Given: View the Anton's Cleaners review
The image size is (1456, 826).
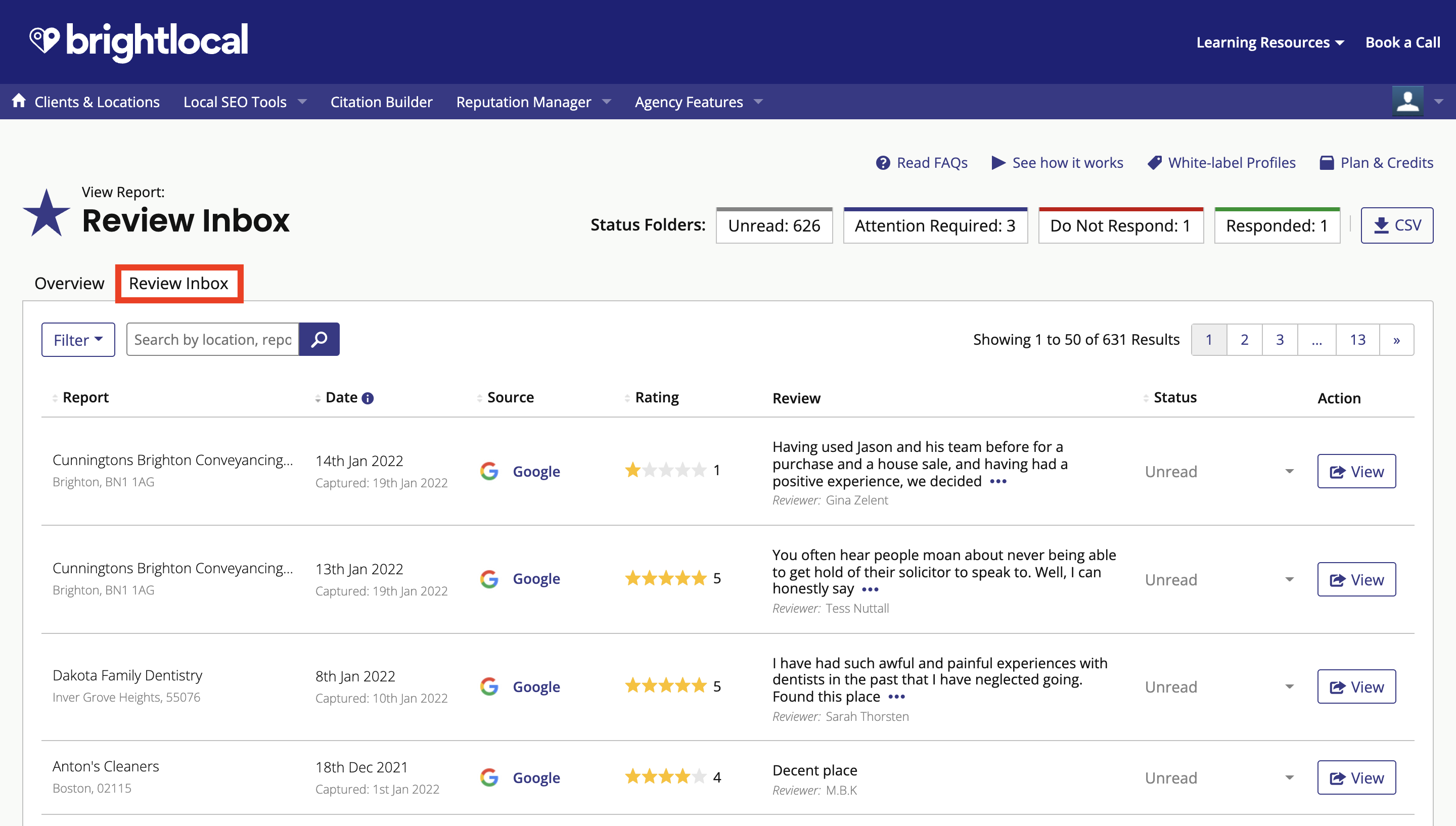Looking at the screenshot, I should (1356, 777).
